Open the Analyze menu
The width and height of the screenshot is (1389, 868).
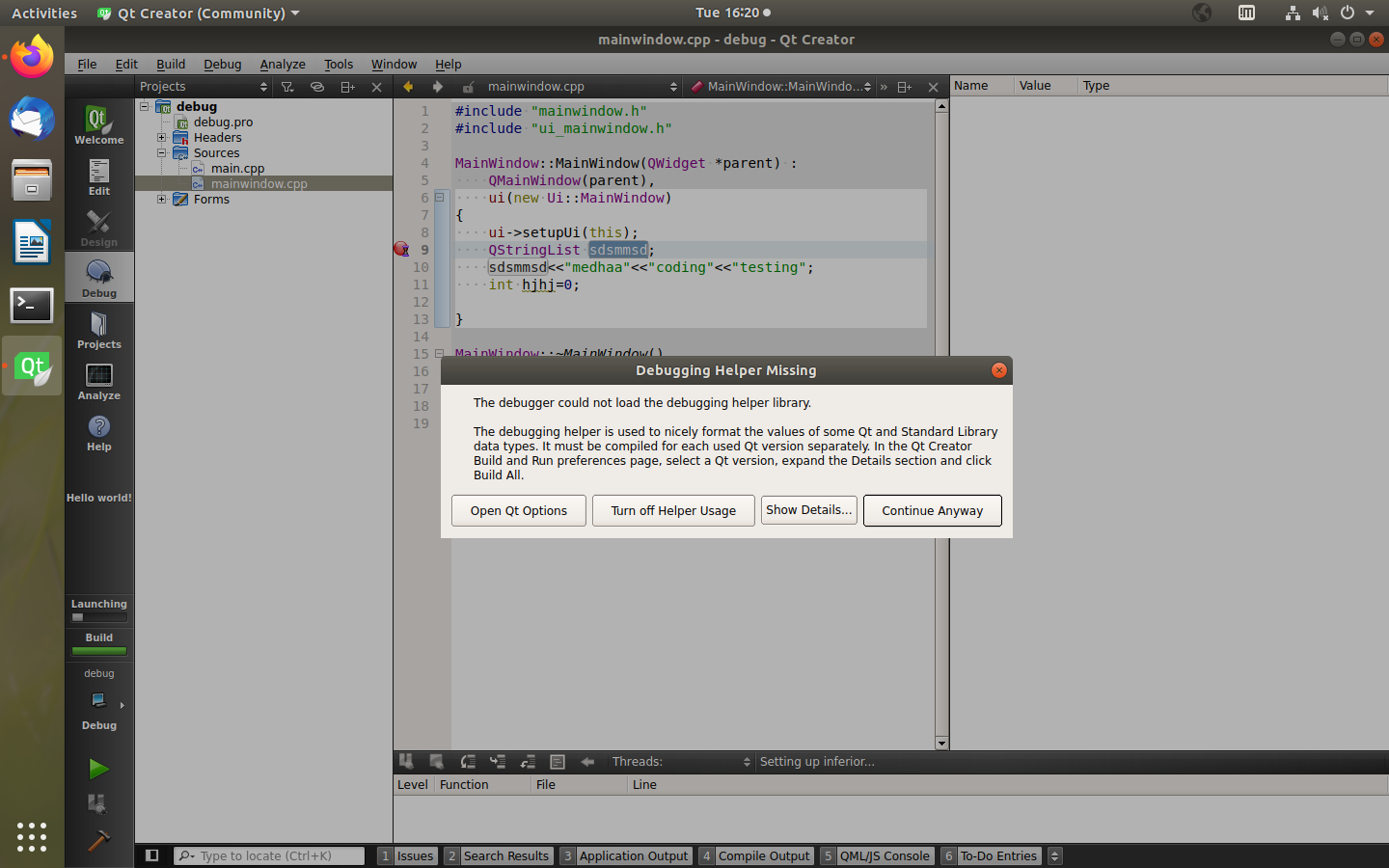(283, 65)
